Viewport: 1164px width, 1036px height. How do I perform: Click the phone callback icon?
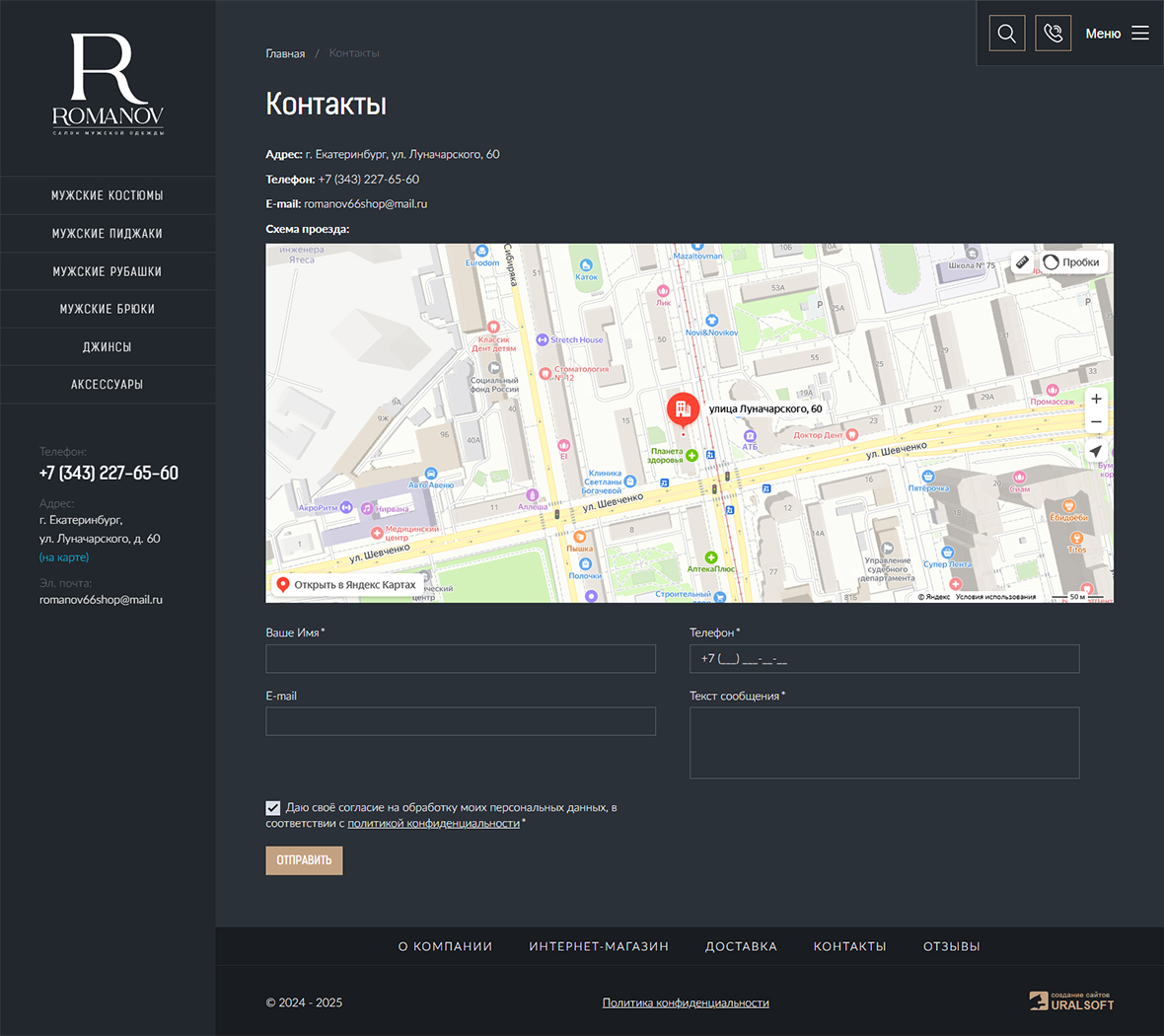[1053, 34]
